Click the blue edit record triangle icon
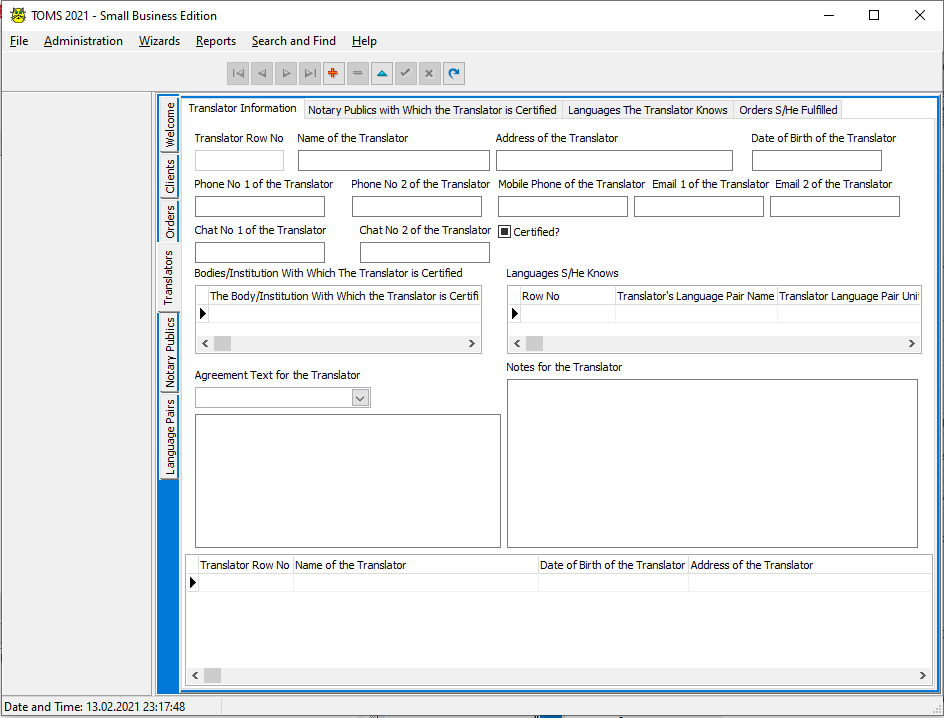The height and width of the screenshot is (718, 944). 382,73
